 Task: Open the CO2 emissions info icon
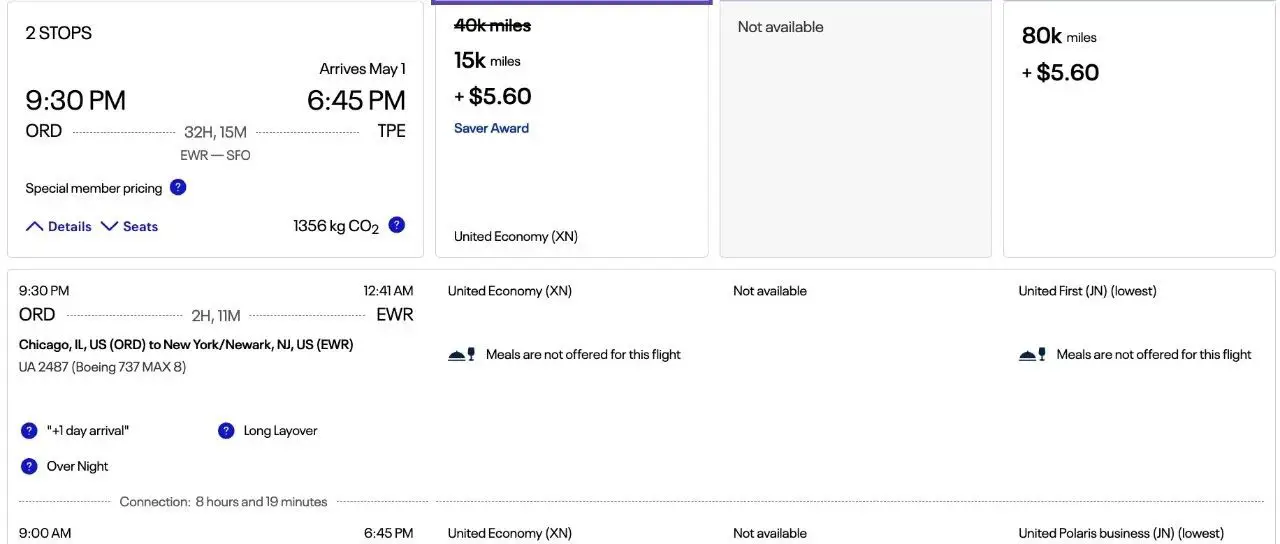pos(397,225)
